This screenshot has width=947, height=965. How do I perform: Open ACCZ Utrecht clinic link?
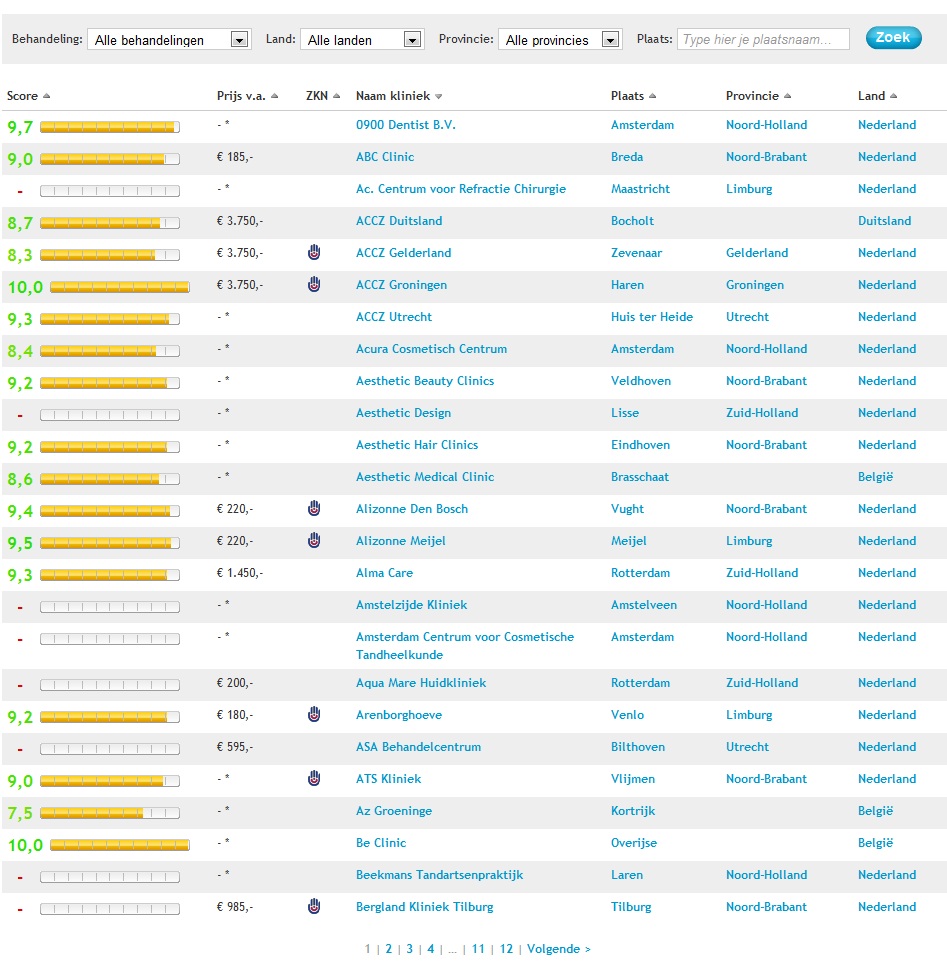(394, 317)
